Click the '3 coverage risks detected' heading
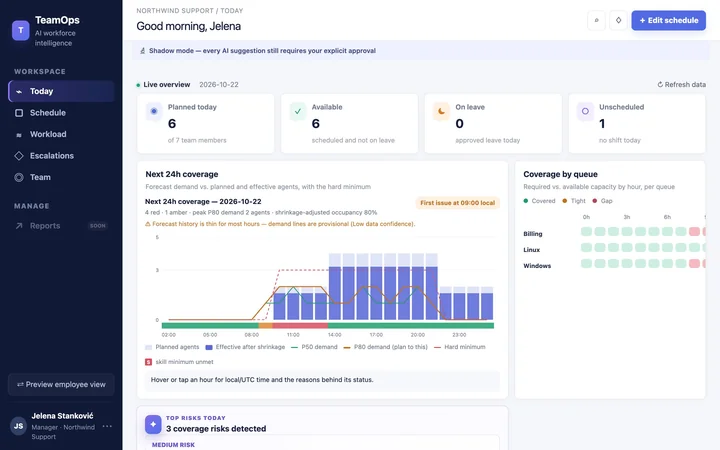 [x=216, y=428]
